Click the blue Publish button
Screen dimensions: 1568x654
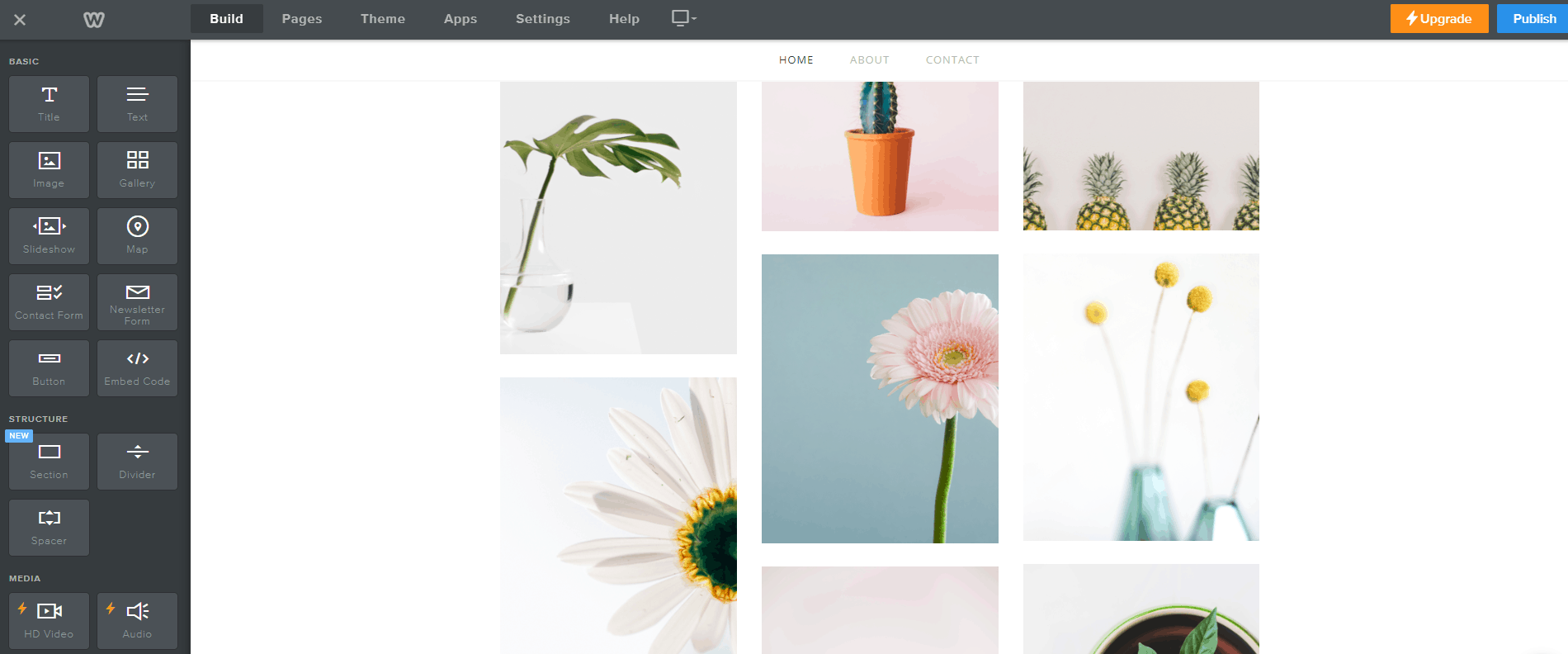[x=1534, y=18]
